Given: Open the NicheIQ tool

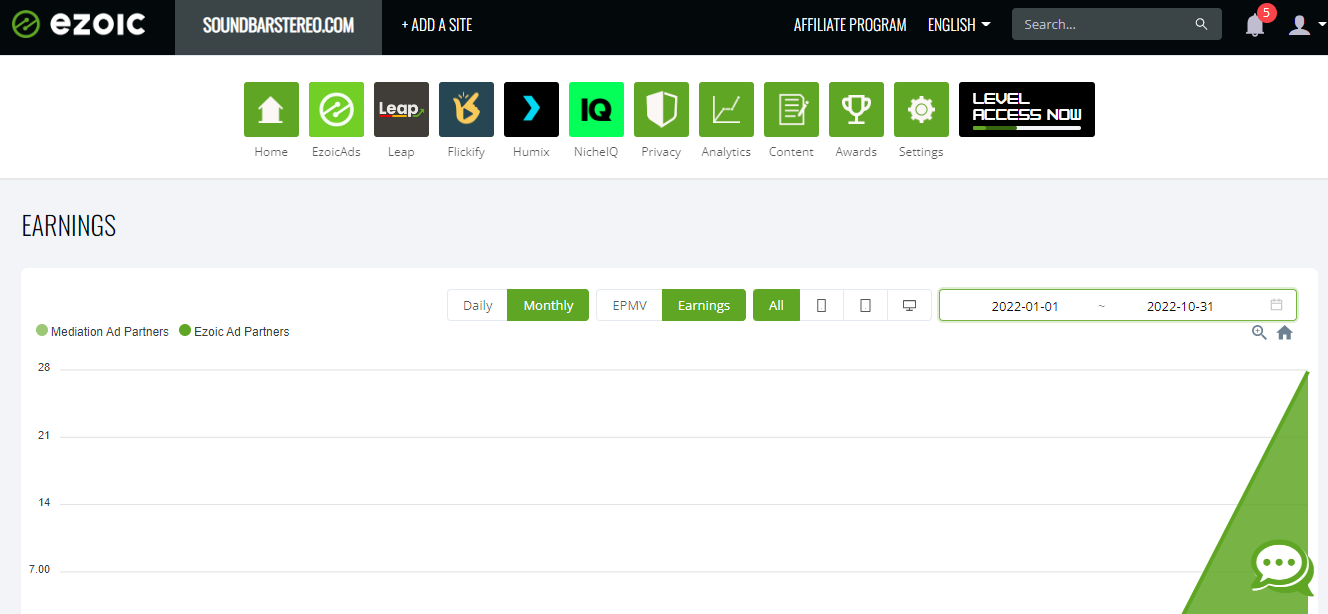Looking at the screenshot, I should tap(596, 109).
